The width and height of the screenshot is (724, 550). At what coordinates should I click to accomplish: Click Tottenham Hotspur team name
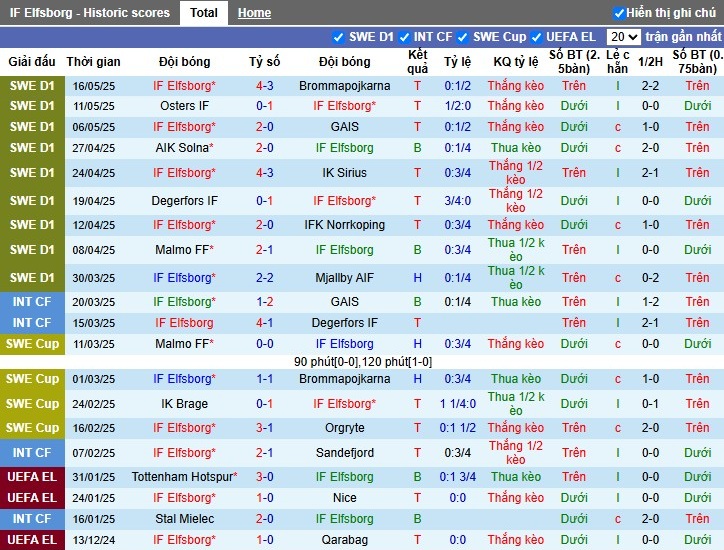(184, 477)
